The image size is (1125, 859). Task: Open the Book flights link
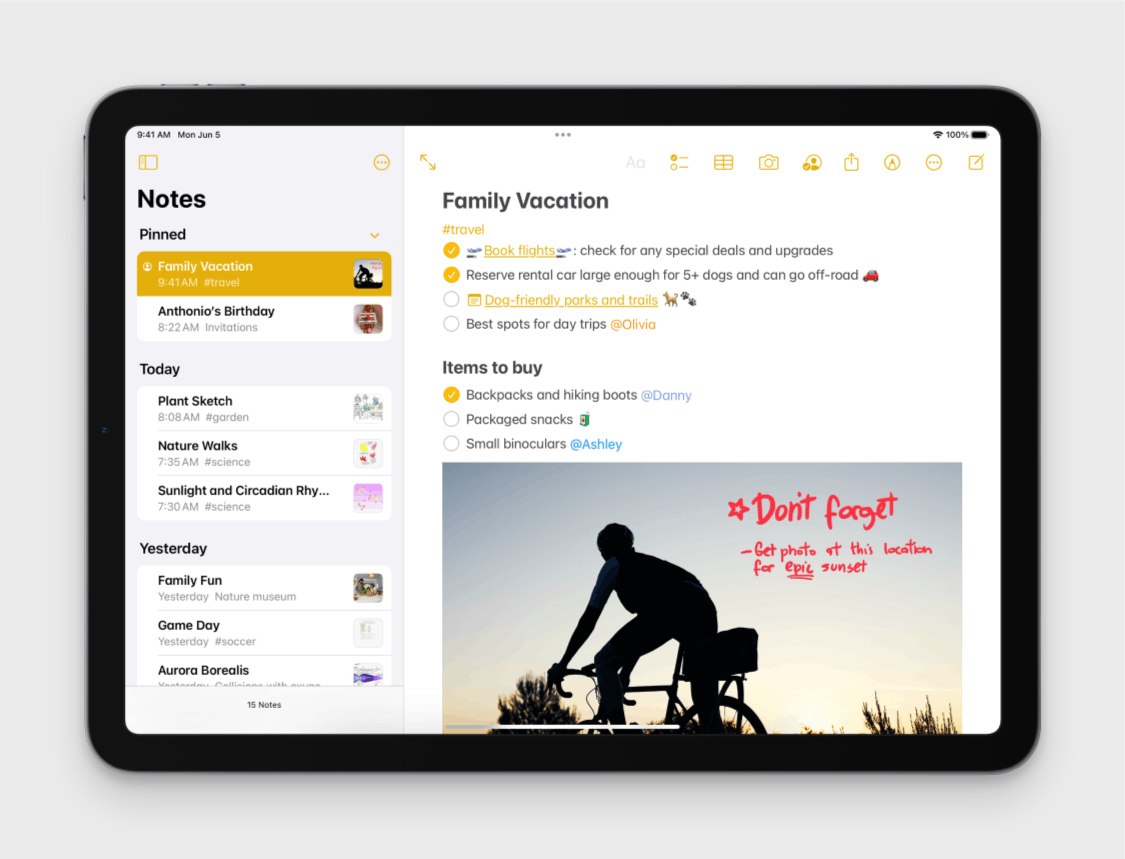pyautogui.click(x=519, y=250)
